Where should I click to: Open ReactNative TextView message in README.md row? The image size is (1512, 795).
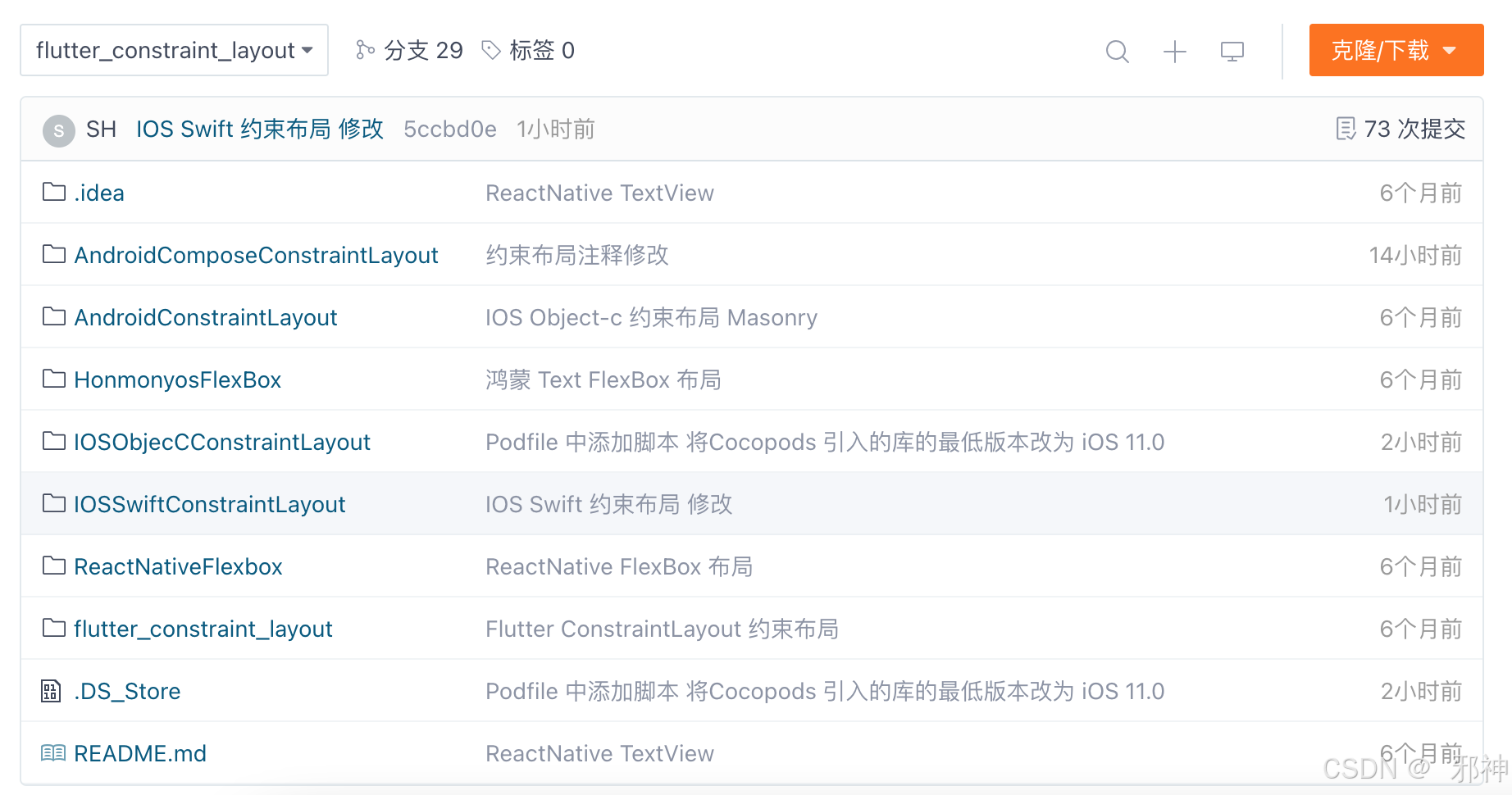point(599,753)
